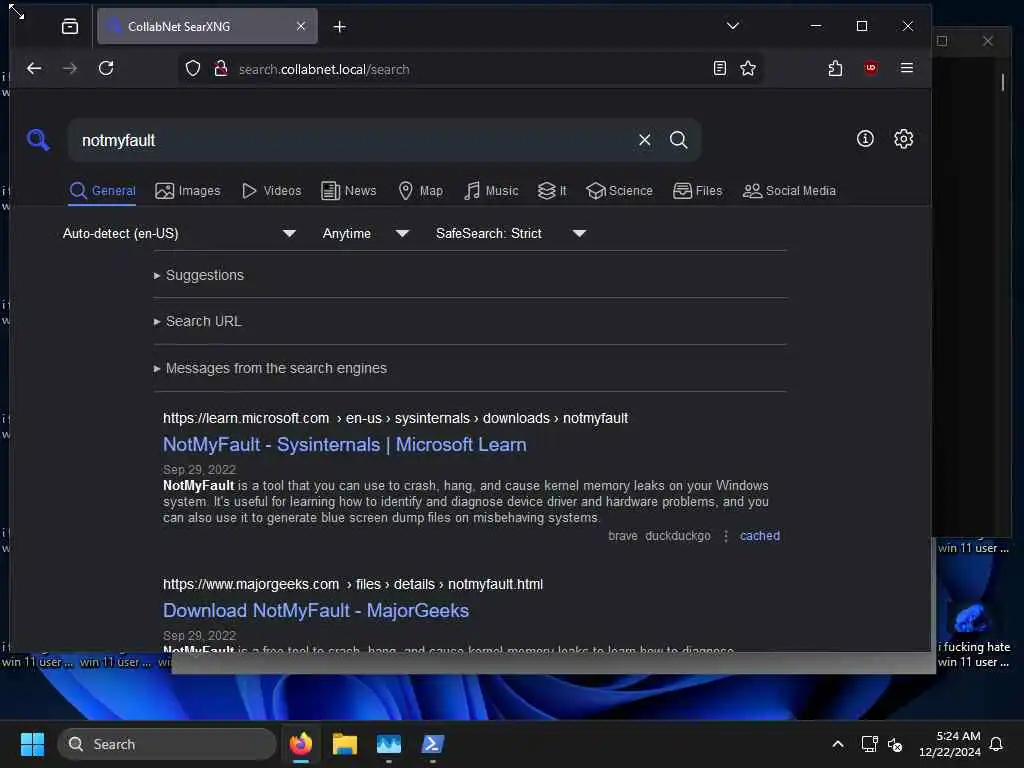Open the SearXNG about info icon

(865, 138)
